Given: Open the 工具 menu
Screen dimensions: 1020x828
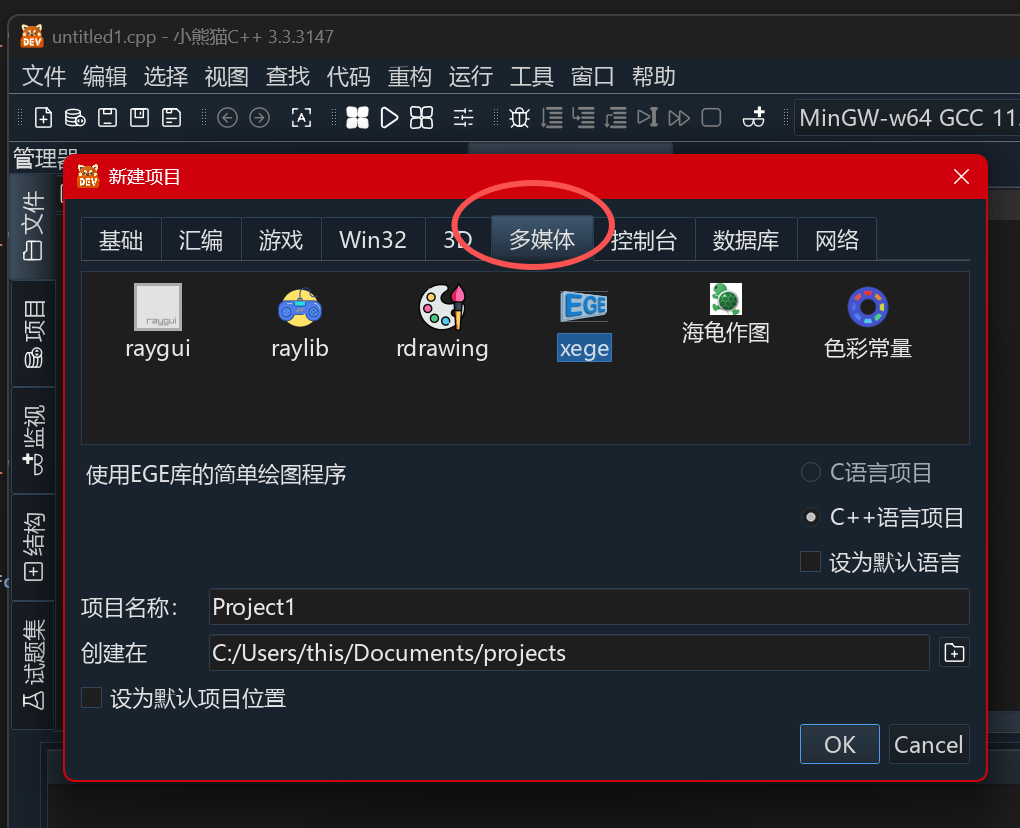Looking at the screenshot, I should click(x=531, y=76).
